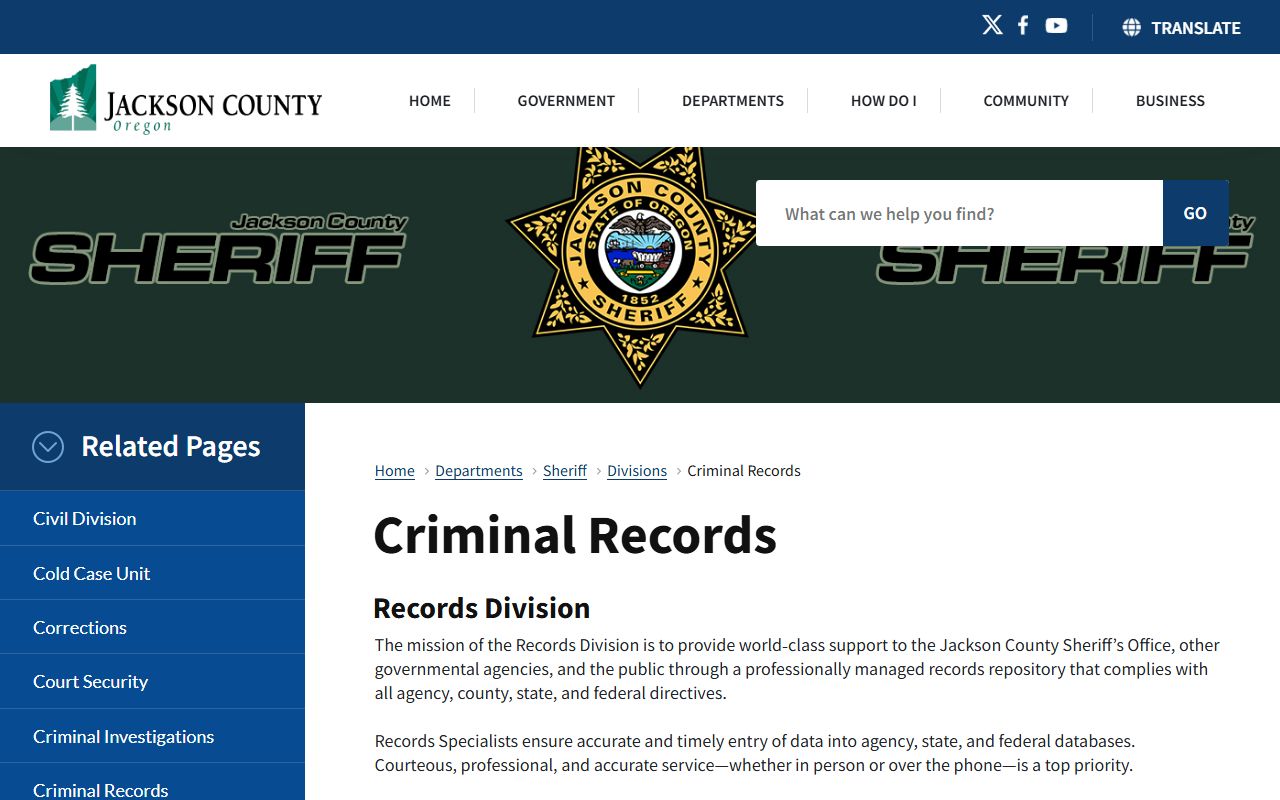Open the HOME menu item
This screenshot has height=800, width=1280.
[430, 101]
